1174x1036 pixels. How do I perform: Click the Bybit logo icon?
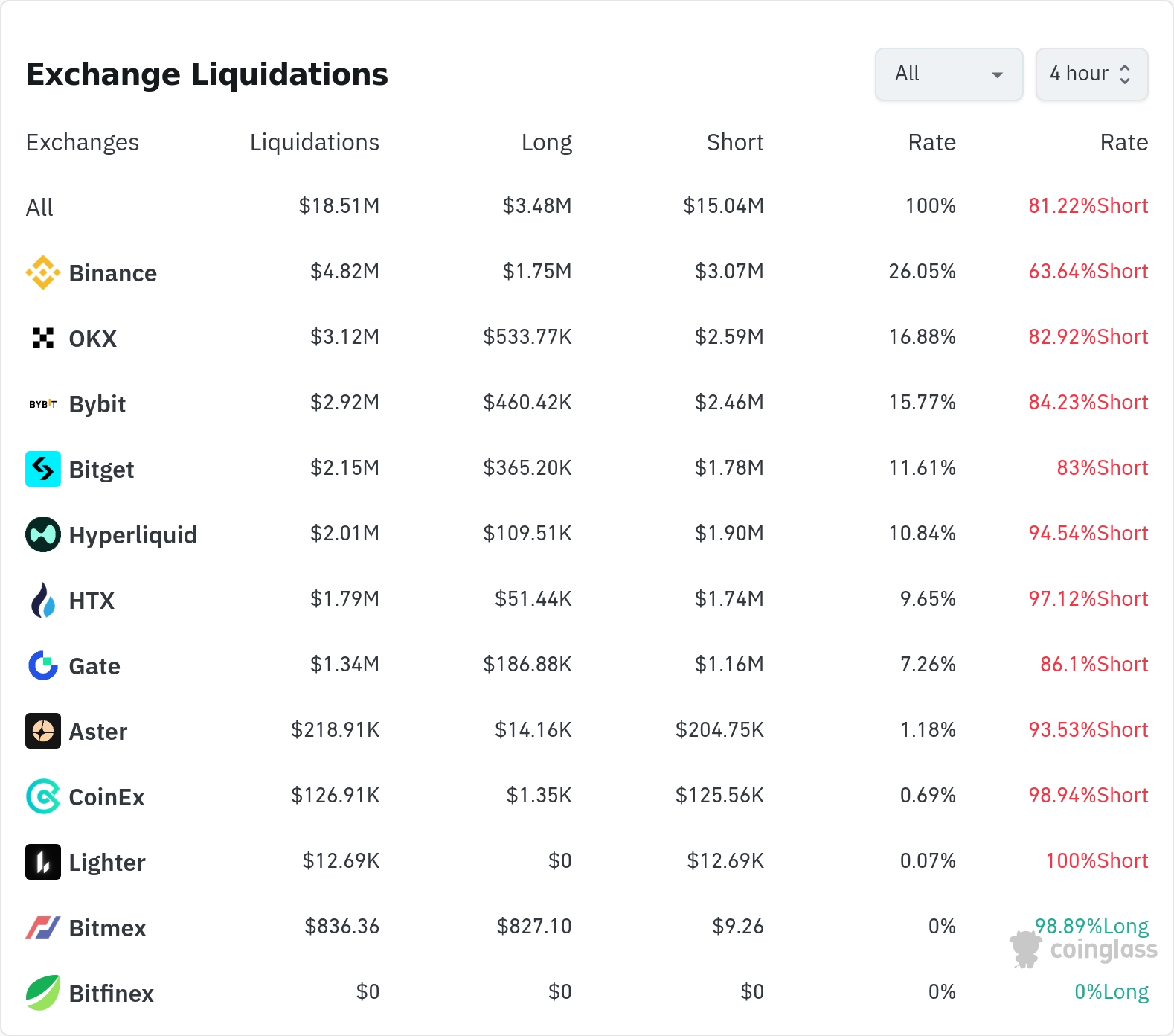[x=43, y=403]
